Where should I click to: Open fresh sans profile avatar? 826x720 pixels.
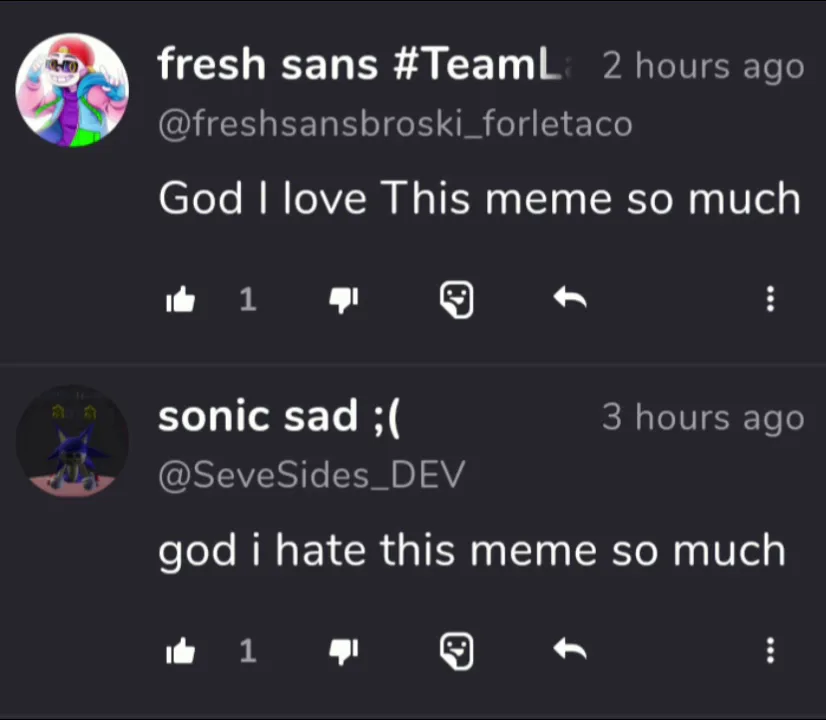coord(72,90)
